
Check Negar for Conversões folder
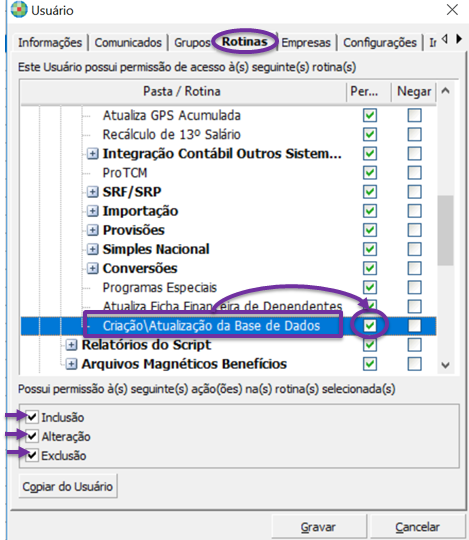tap(415, 268)
